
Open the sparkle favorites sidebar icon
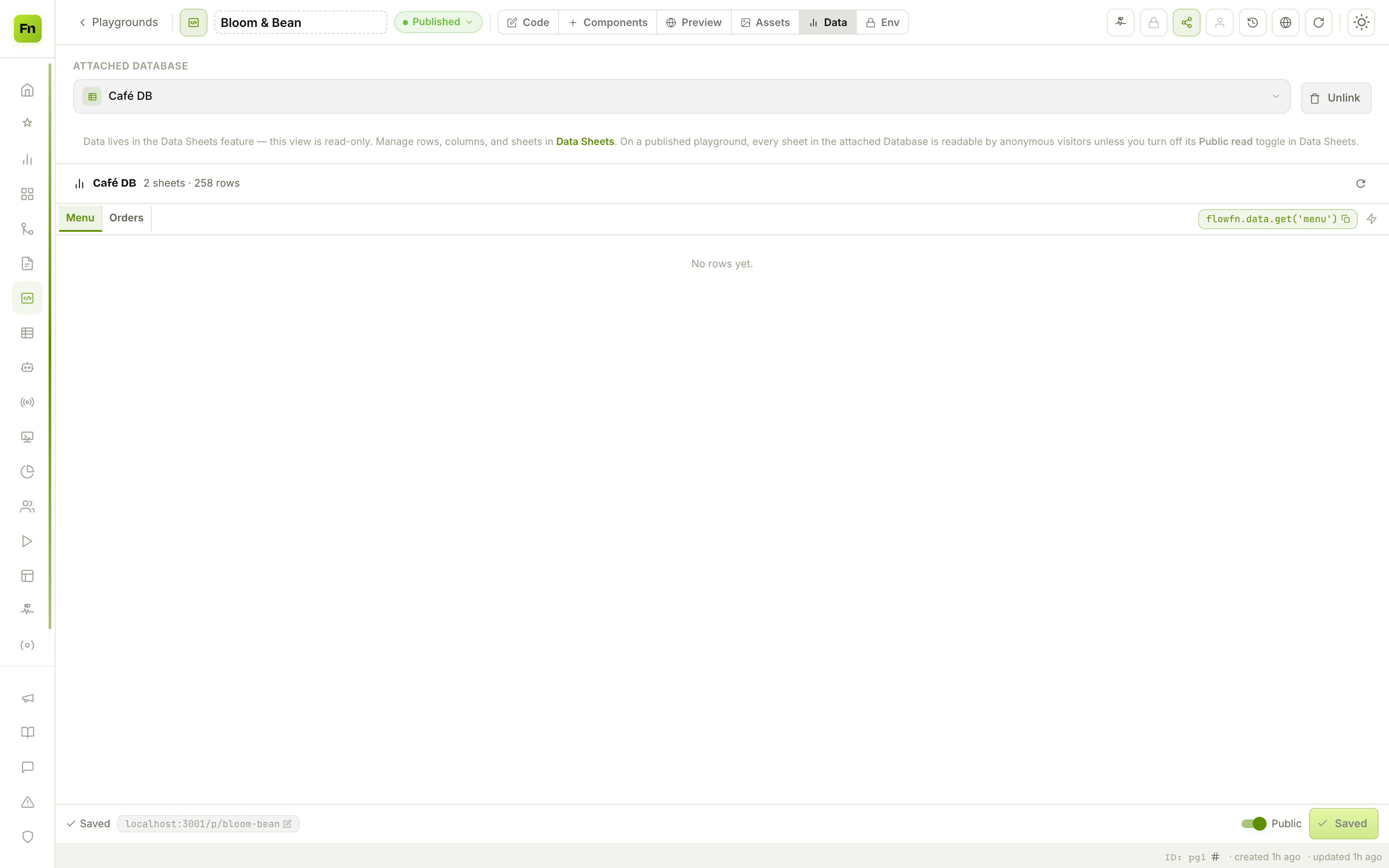(27, 123)
